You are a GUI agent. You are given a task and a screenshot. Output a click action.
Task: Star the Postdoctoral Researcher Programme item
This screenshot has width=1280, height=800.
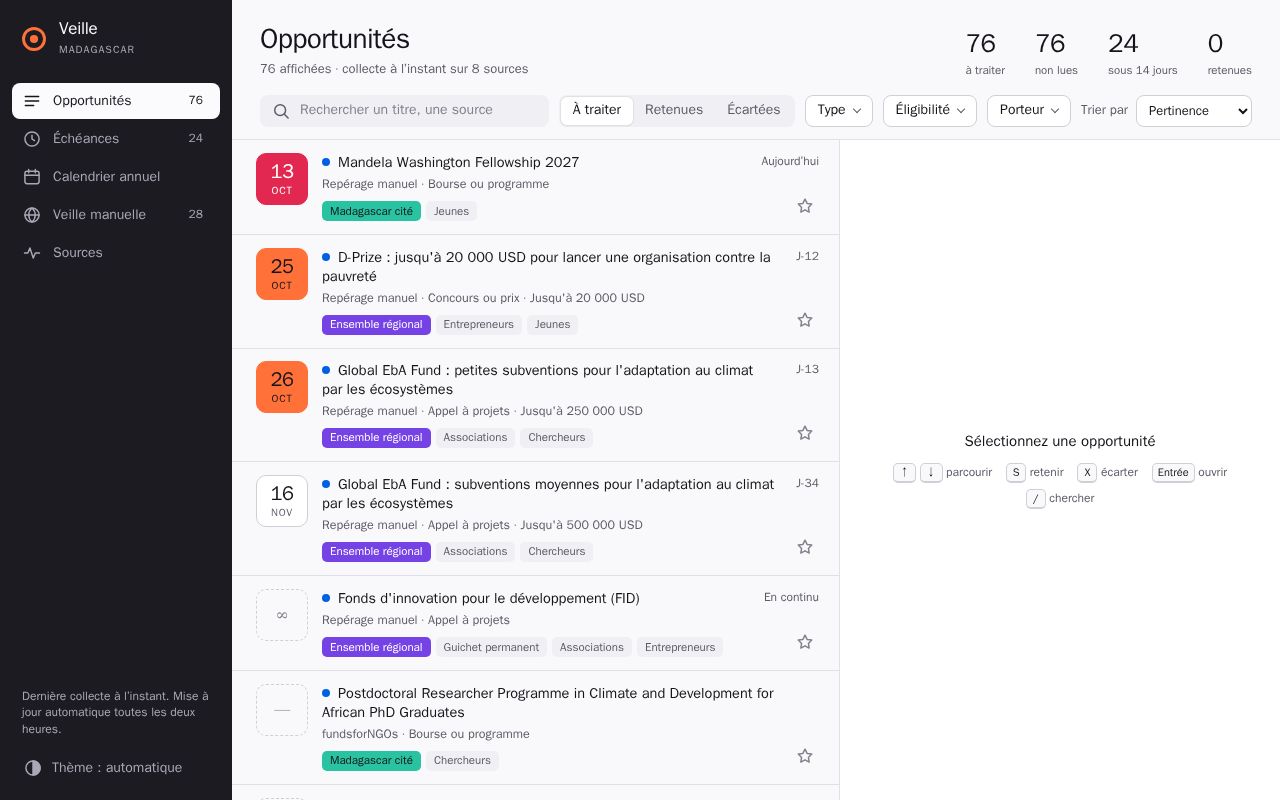click(805, 756)
